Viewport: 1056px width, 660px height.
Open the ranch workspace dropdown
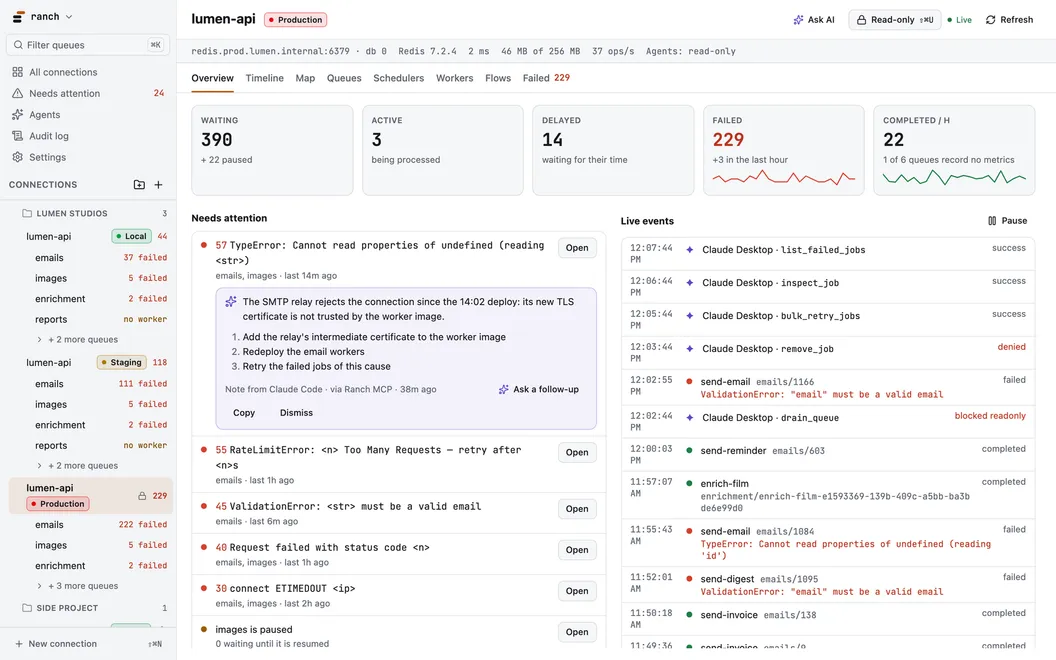tap(42, 16)
